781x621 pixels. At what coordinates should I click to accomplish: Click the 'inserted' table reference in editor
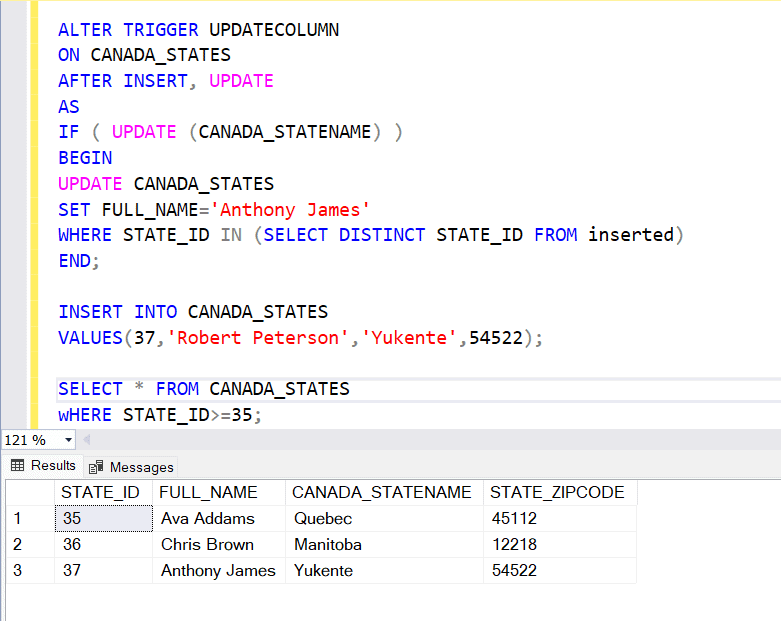(631, 235)
